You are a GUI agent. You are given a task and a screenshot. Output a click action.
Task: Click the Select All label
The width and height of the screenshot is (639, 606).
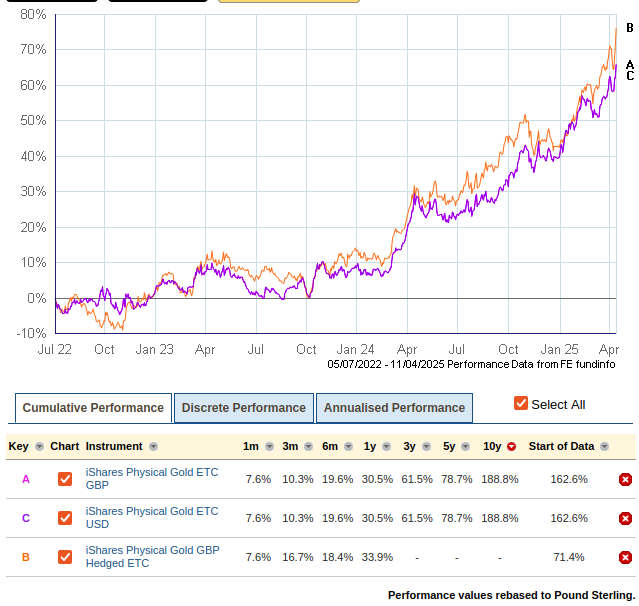coord(558,405)
